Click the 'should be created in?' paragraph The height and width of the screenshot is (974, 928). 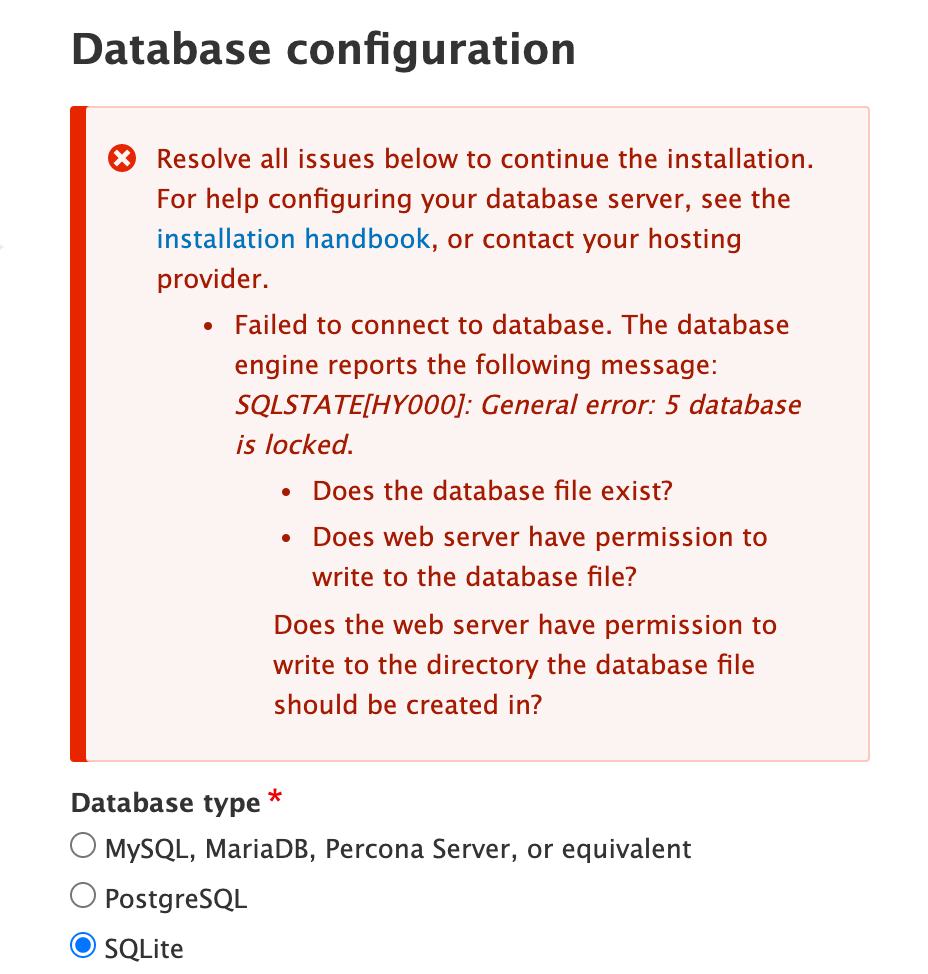(x=525, y=665)
